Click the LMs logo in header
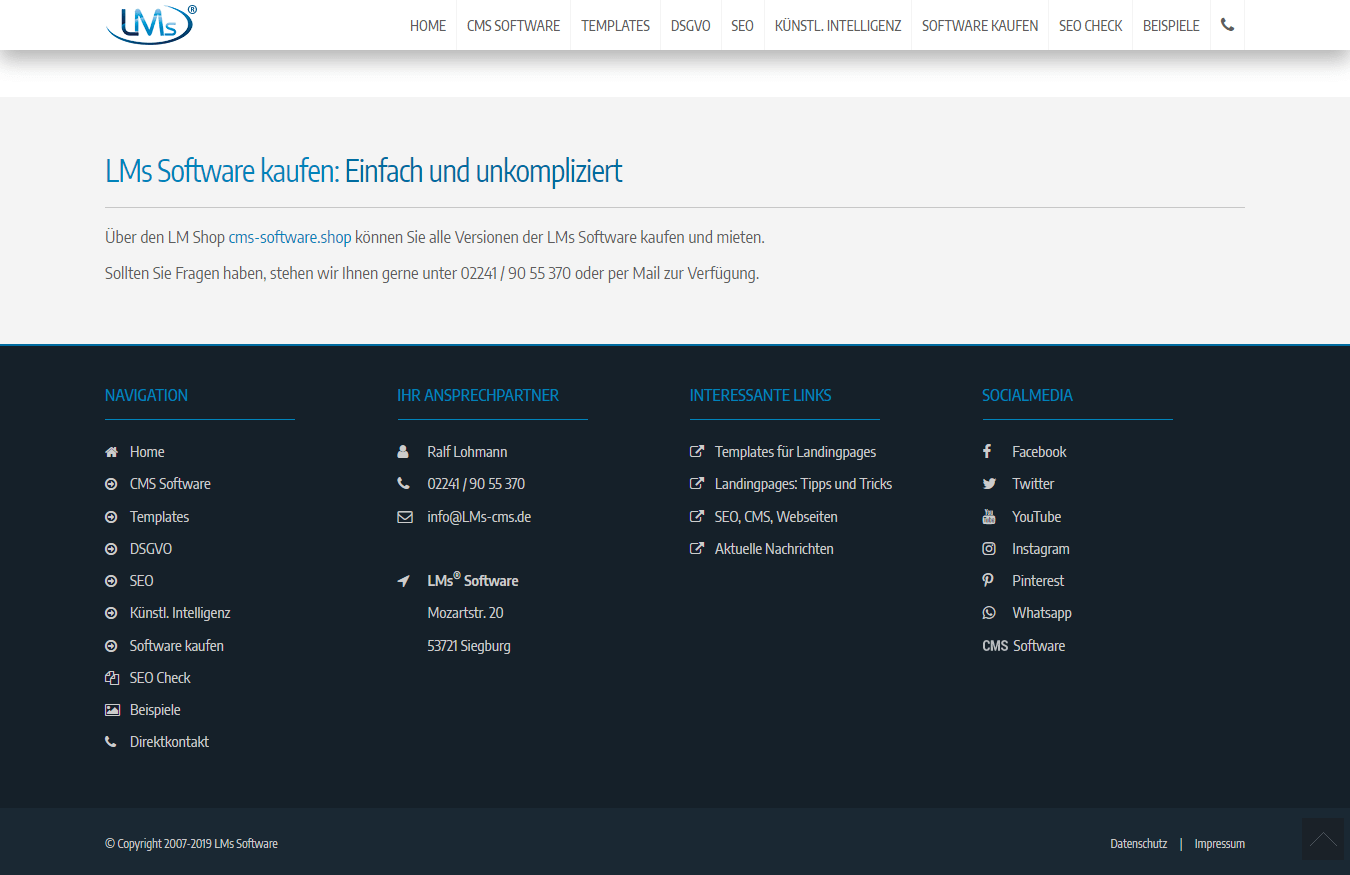 152,25
